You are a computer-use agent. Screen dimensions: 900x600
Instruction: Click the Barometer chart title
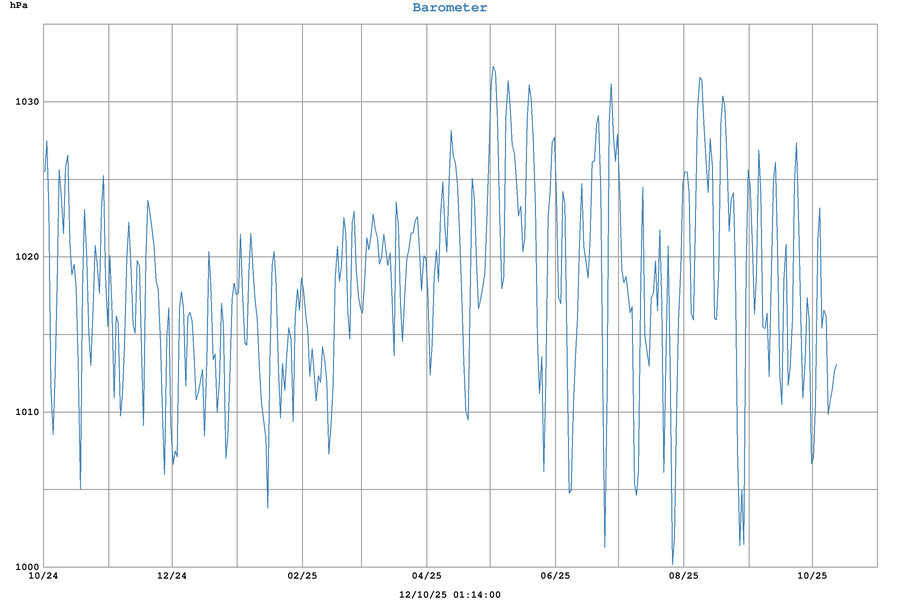[x=450, y=8]
